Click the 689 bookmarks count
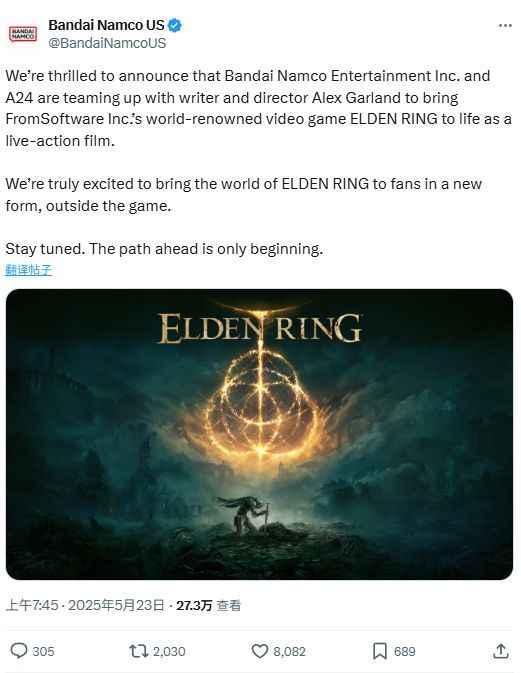This screenshot has width=521, height=673. pos(404,652)
